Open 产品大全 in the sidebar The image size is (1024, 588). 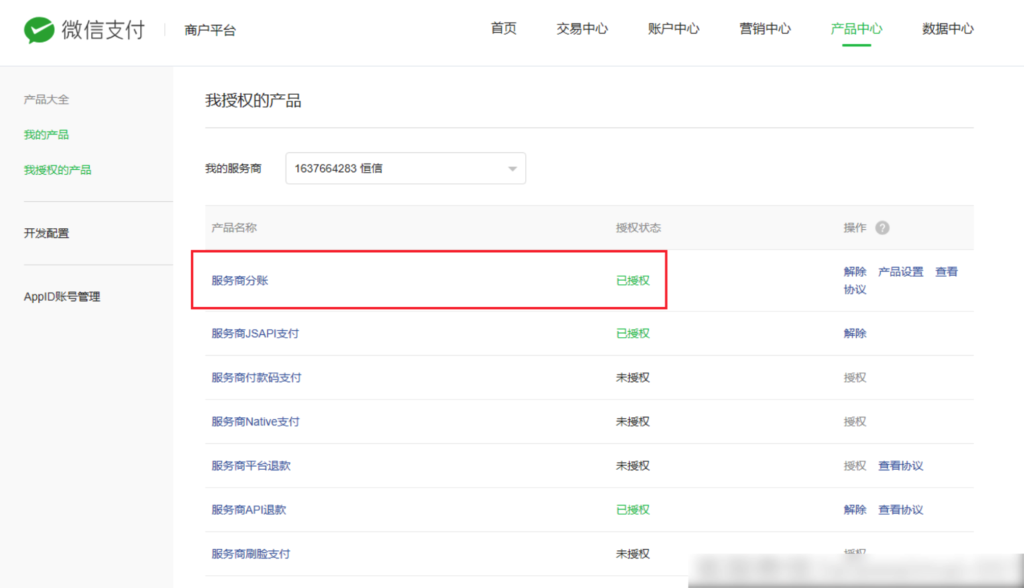44,99
